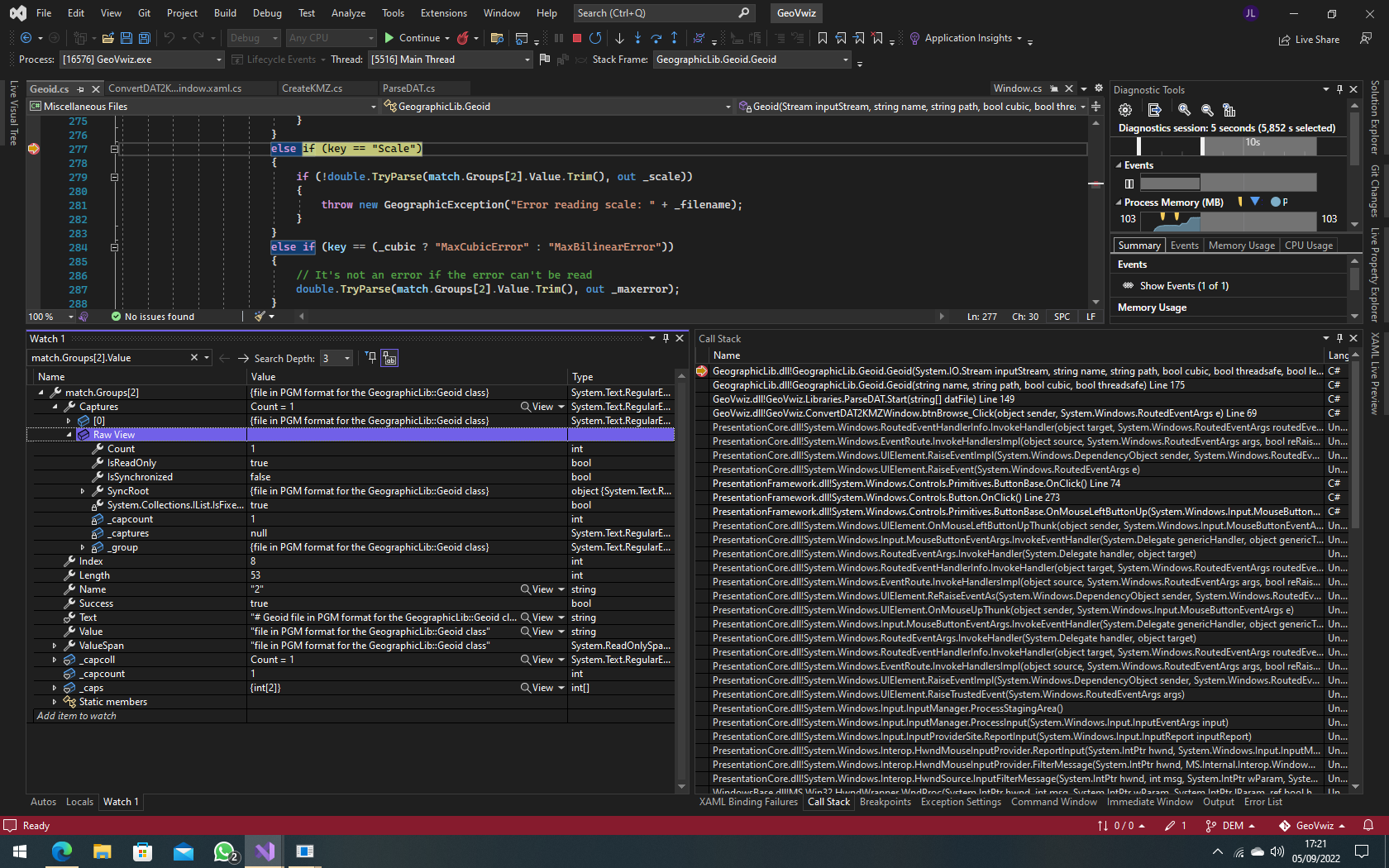The image size is (1389, 868).
Task: Click the Restart debug session icon
Action: point(594,38)
